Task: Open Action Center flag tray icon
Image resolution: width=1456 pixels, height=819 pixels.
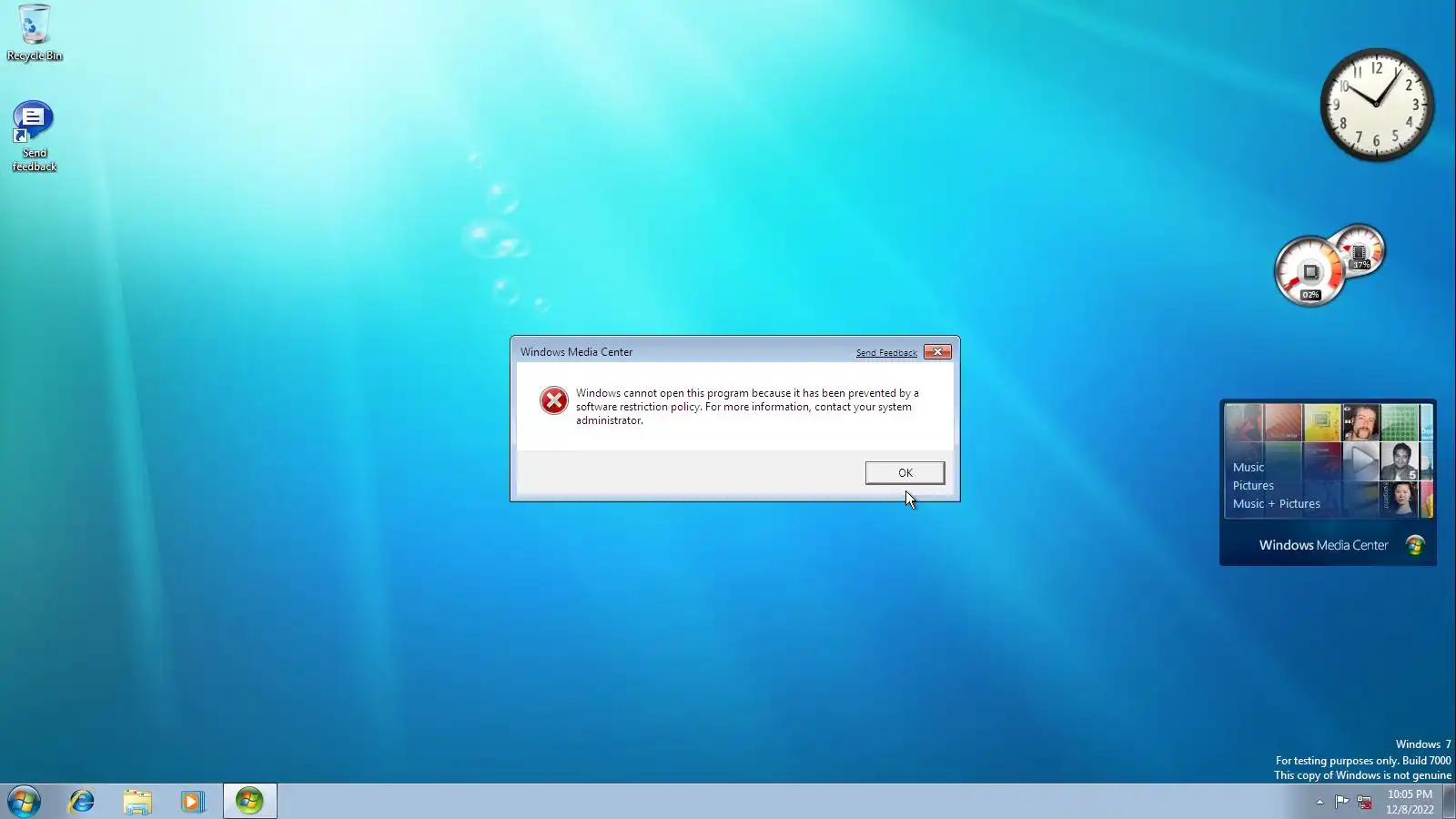Action: tap(1341, 802)
